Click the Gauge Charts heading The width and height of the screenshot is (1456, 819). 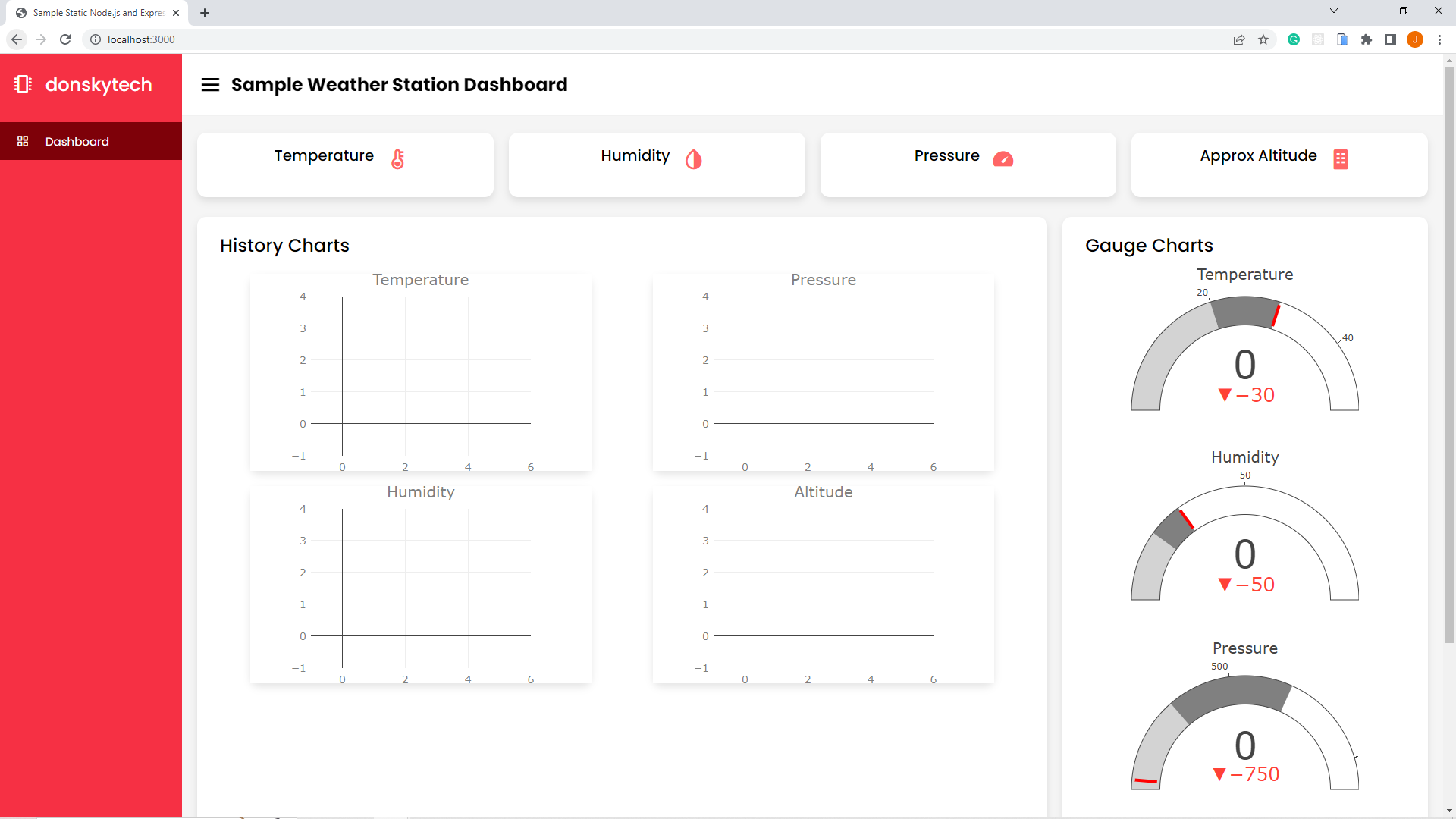point(1149,246)
